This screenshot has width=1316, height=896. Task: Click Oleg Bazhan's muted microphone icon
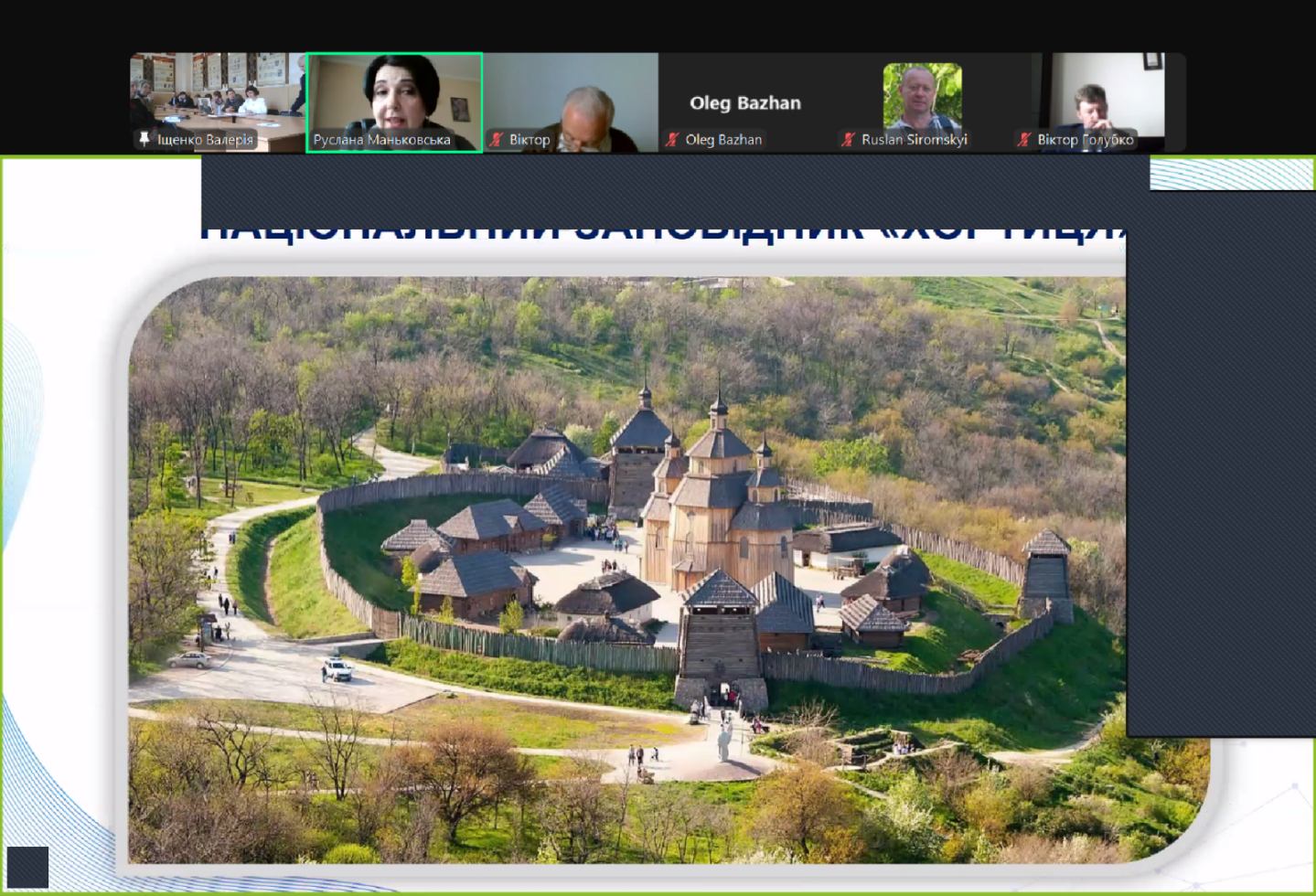coord(673,140)
